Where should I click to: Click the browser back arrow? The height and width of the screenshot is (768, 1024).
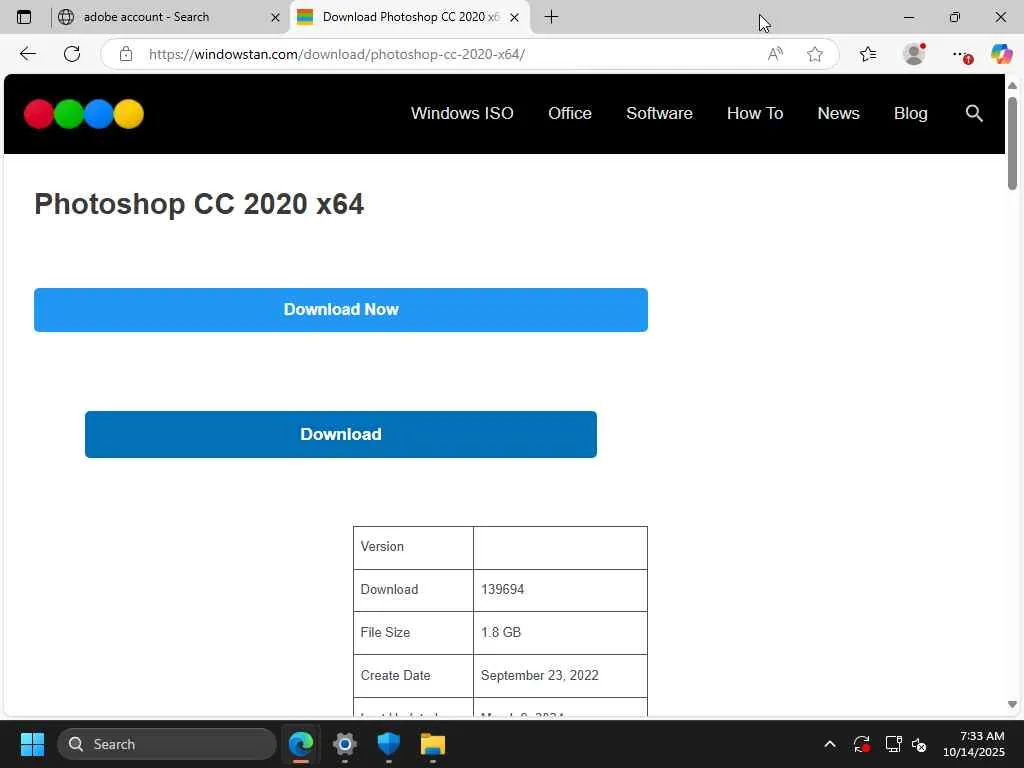click(27, 54)
